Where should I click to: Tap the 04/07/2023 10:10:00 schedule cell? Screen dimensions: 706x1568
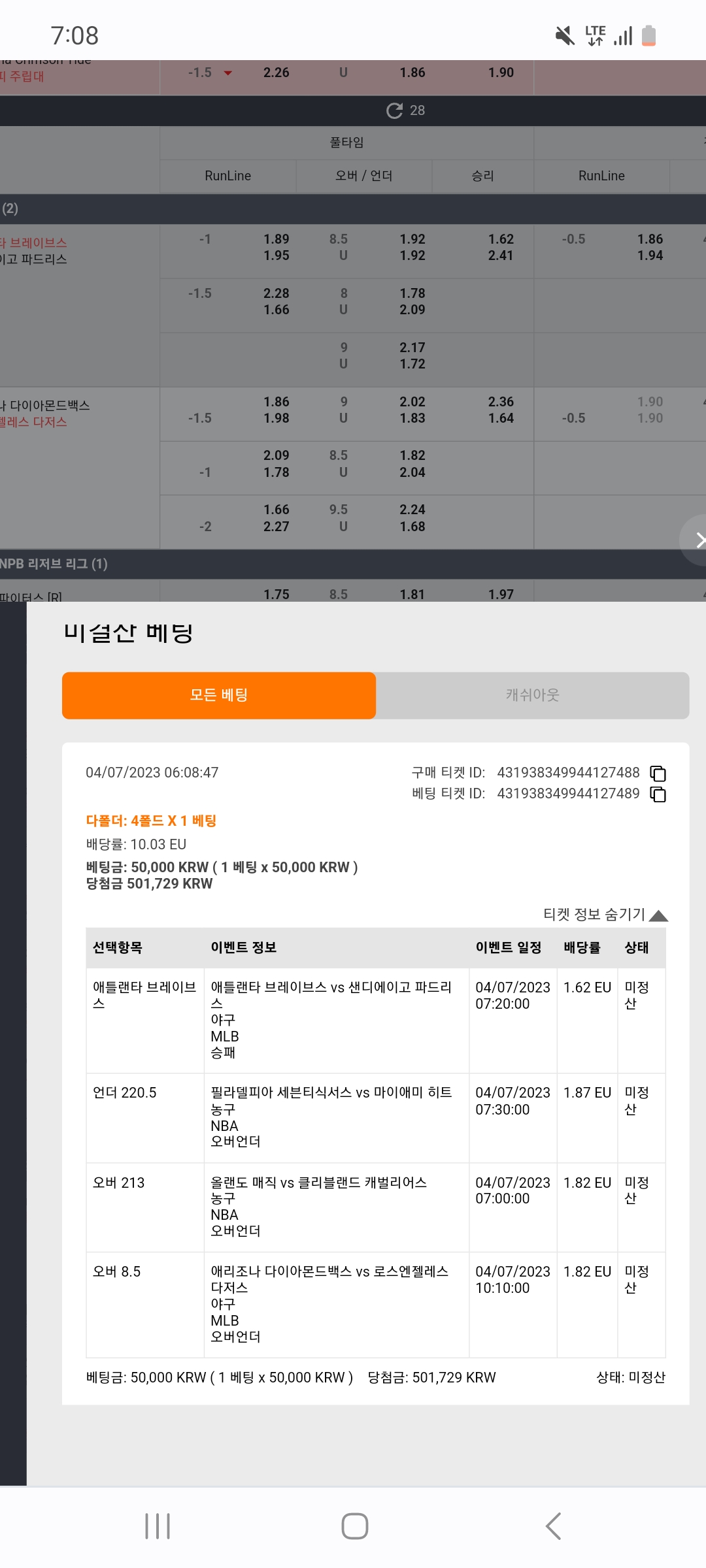(x=513, y=1305)
